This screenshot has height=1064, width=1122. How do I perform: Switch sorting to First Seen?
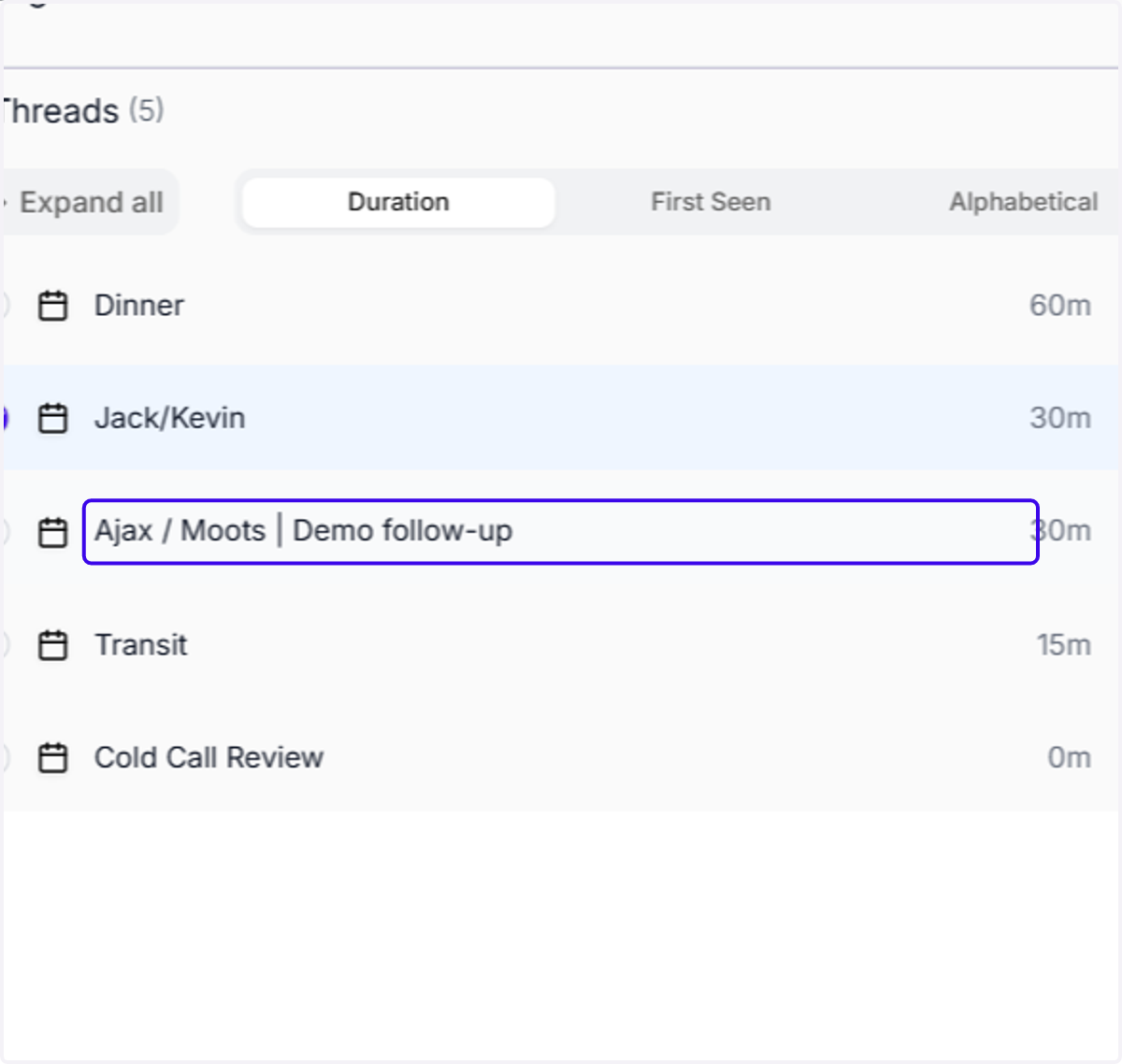[x=711, y=202]
